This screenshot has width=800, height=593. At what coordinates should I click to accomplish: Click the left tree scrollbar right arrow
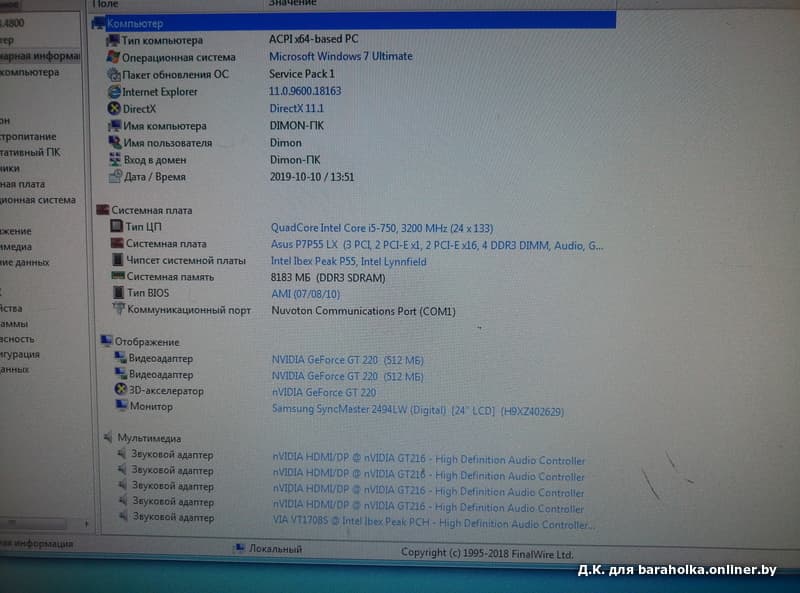point(86,524)
